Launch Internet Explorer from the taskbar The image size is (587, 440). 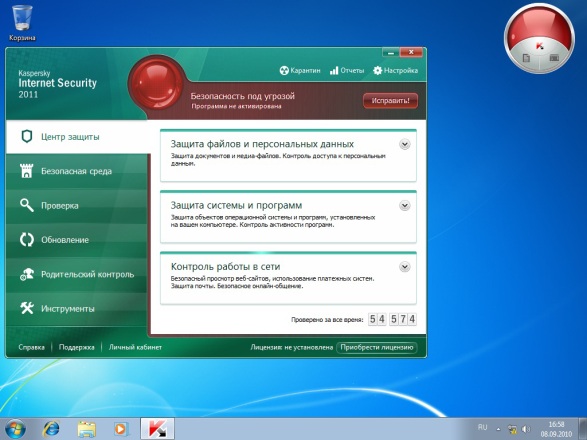[x=51, y=429]
